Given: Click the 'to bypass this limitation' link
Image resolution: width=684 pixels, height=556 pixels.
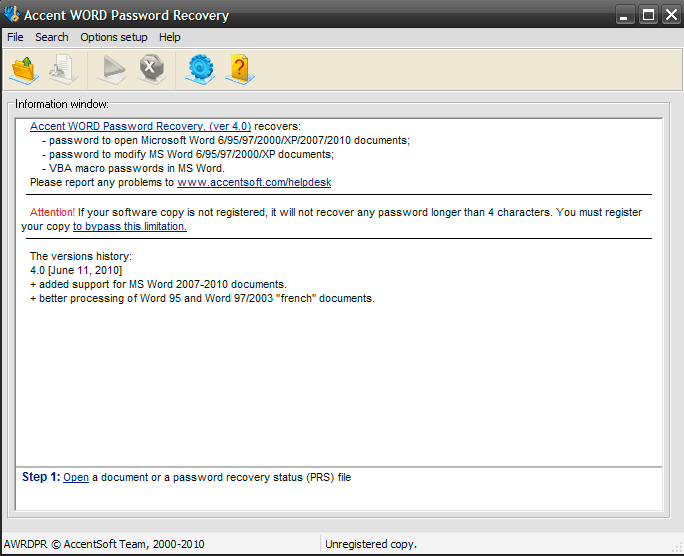Looking at the screenshot, I should point(130,226).
